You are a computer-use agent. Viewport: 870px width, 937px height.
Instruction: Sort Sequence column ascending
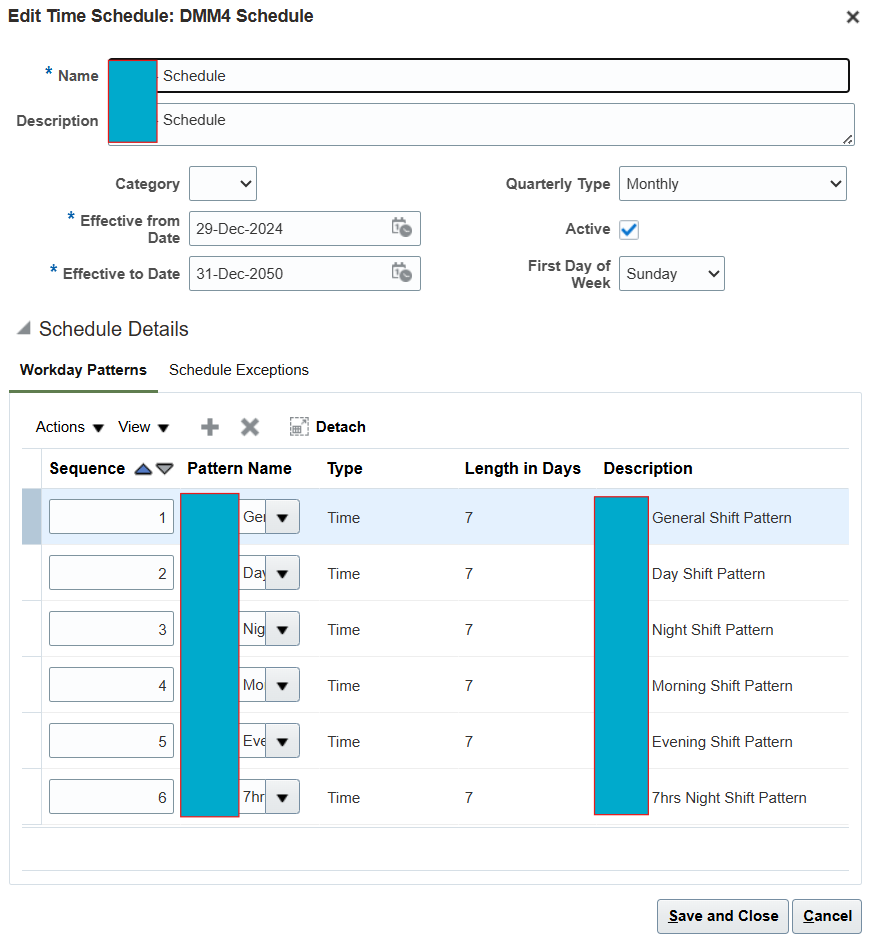click(143, 469)
